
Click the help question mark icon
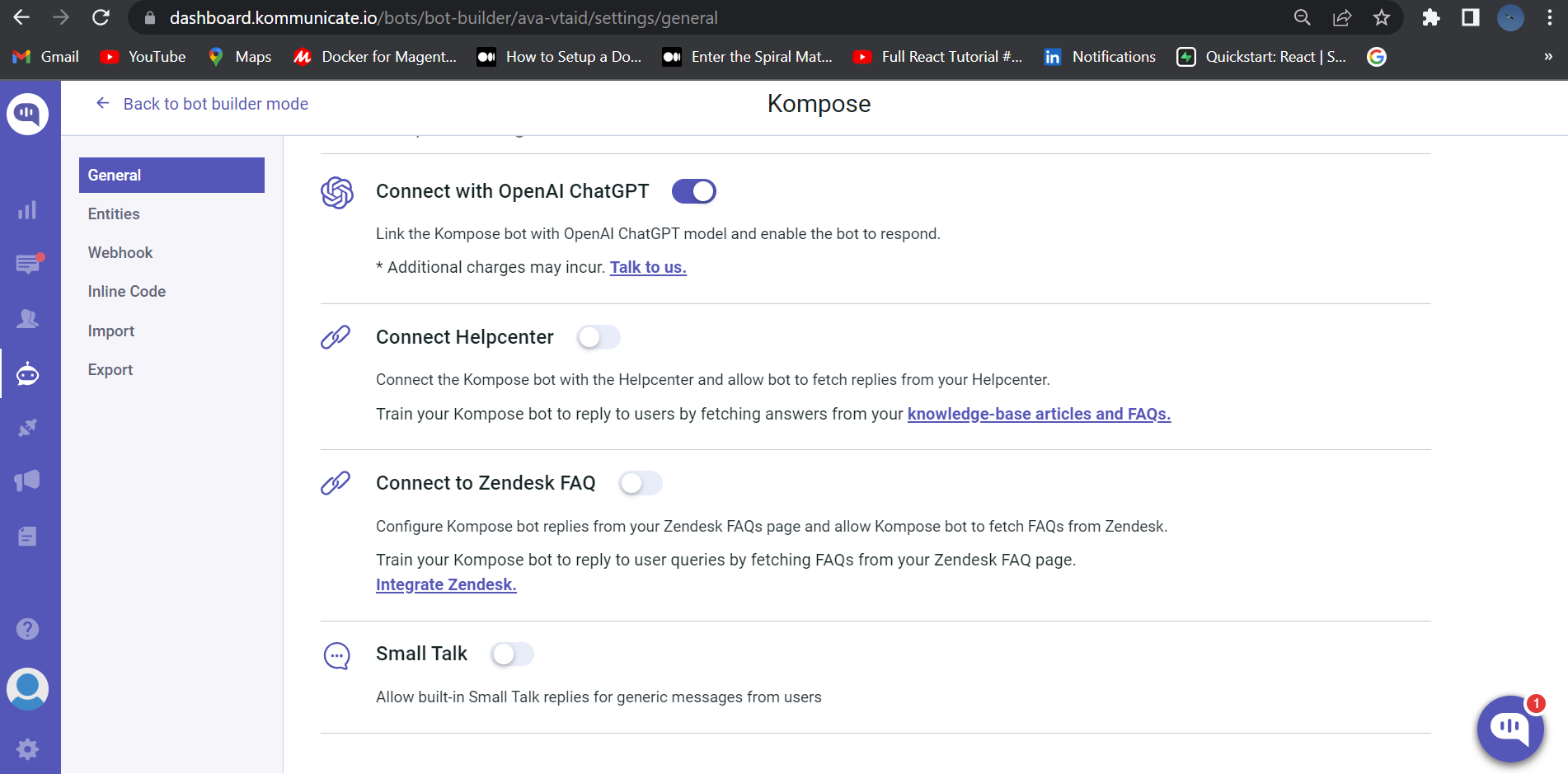click(x=27, y=629)
